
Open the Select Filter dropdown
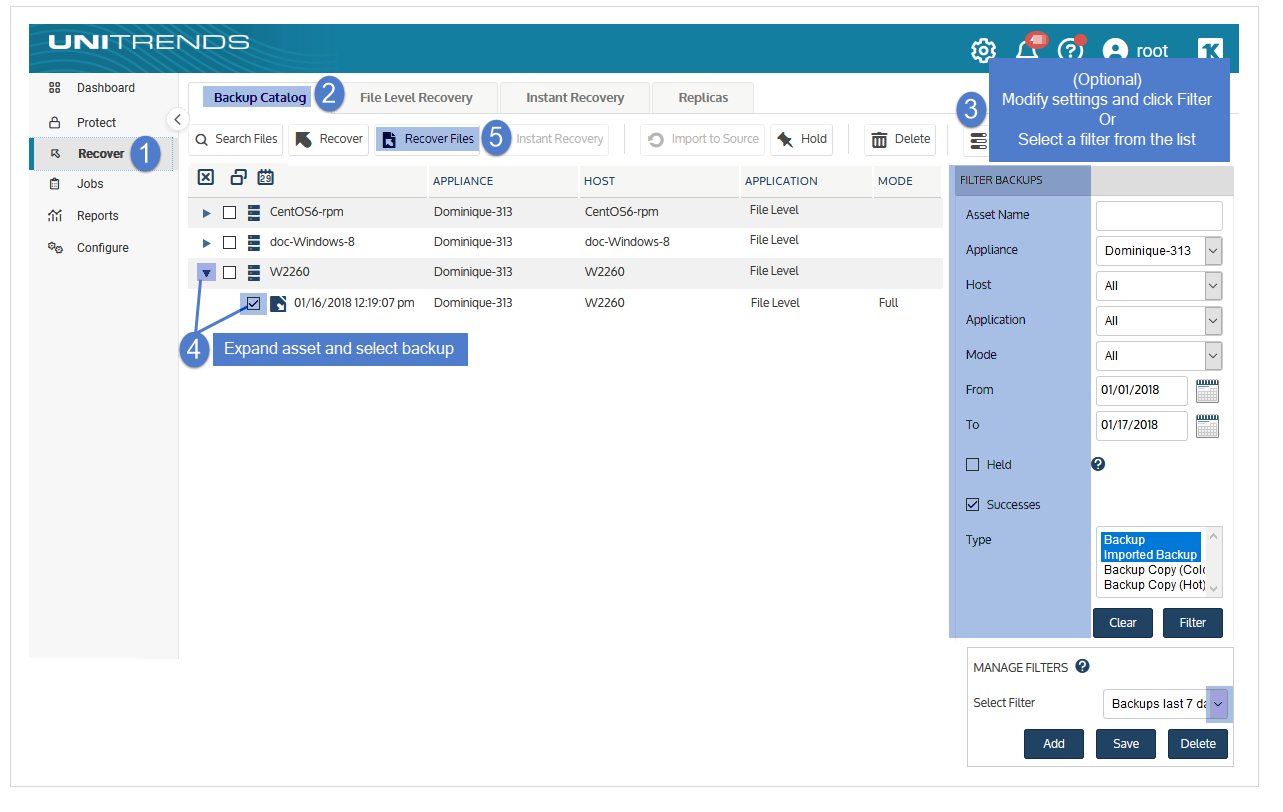point(1166,704)
